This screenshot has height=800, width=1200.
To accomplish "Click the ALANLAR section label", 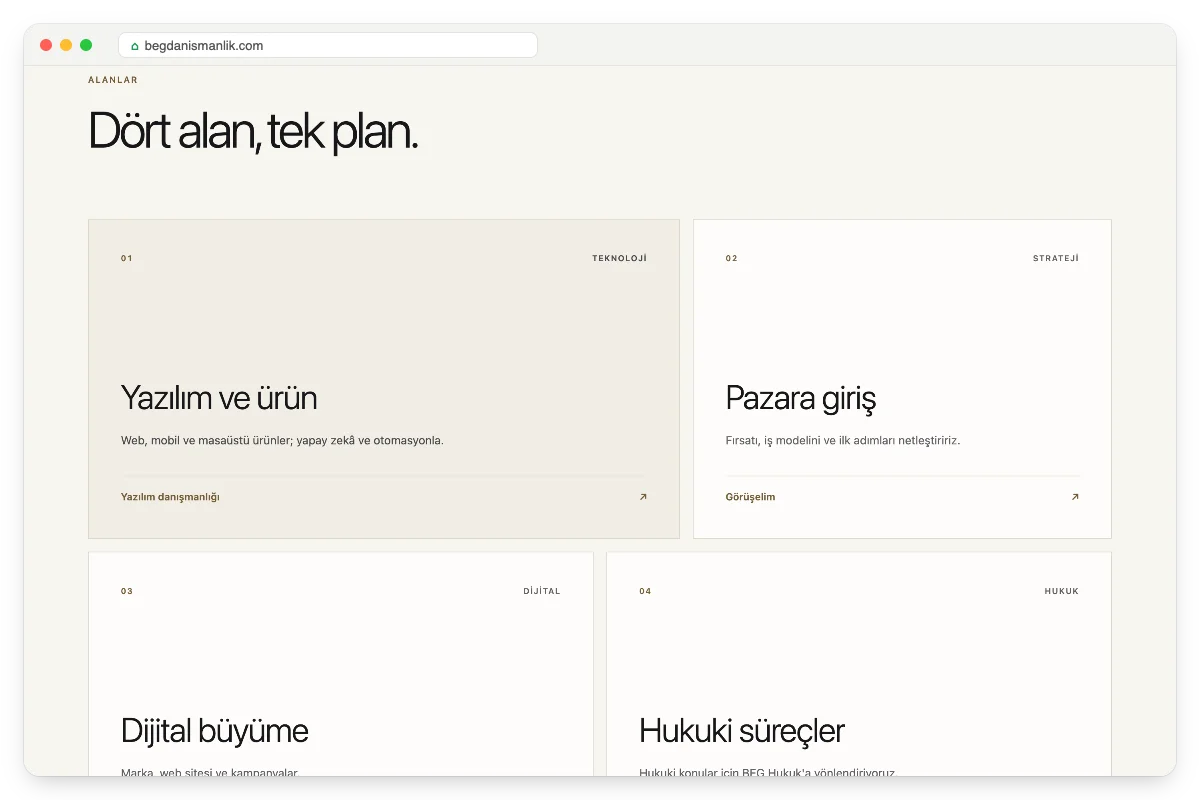I will pyautogui.click(x=113, y=80).
